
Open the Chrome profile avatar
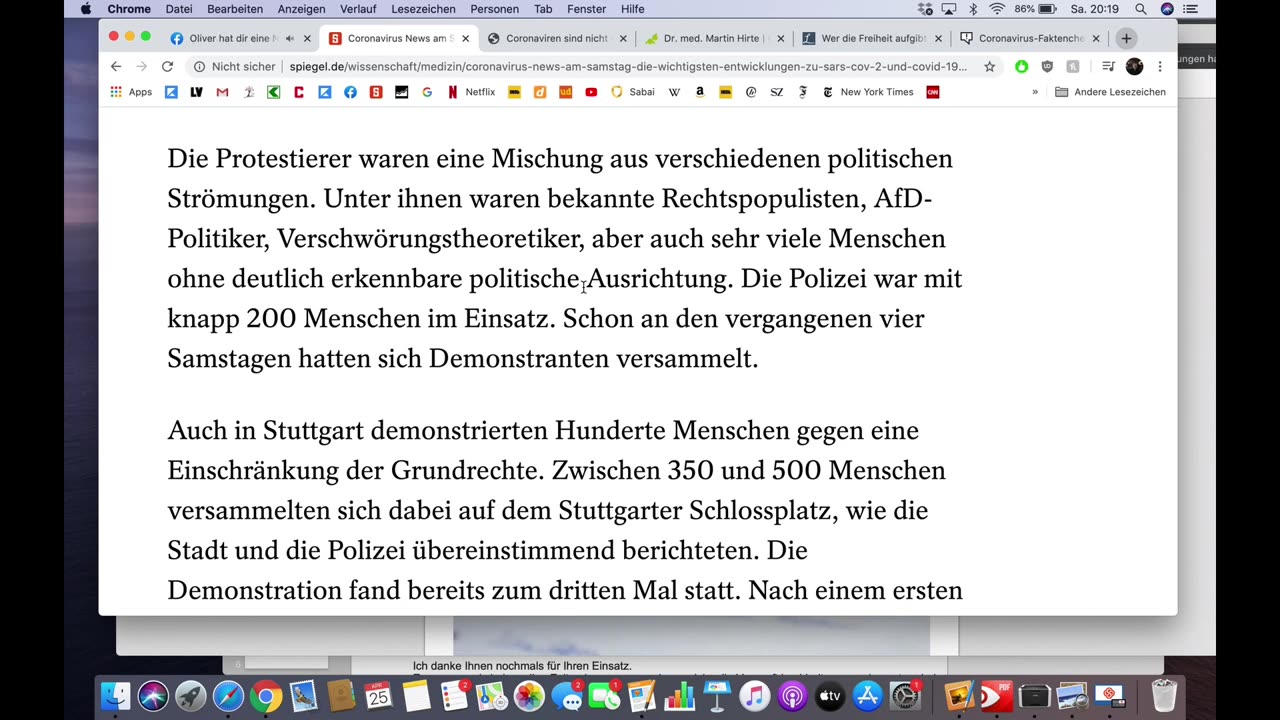1134,67
